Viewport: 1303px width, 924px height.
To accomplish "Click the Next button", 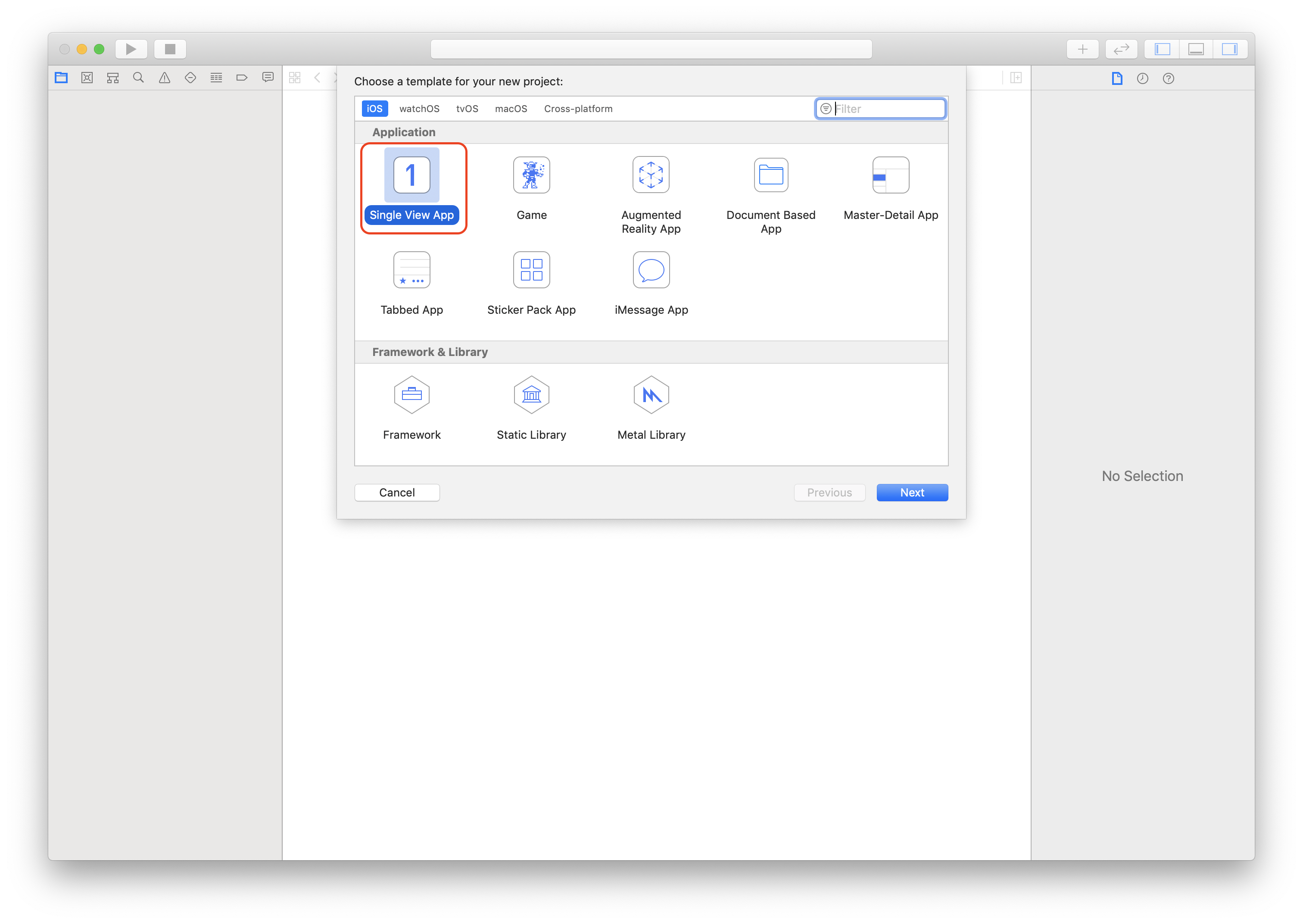I will tap(912, 493).
